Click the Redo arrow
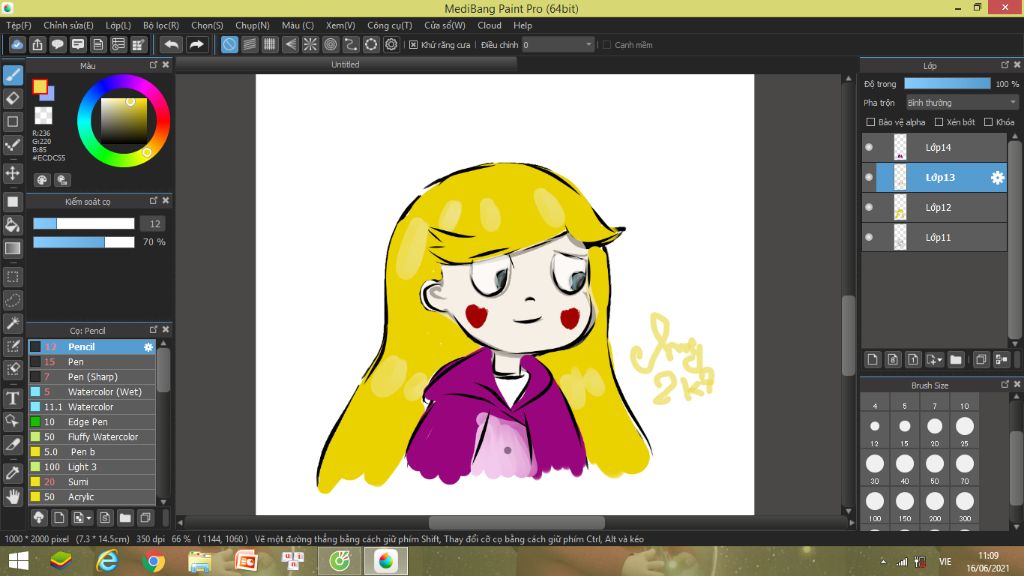1024x576 pixels. 197,44
